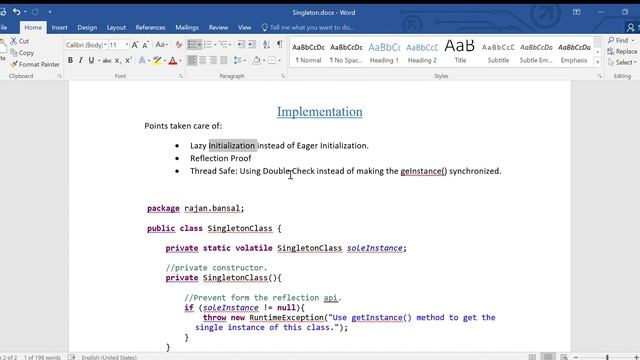Open the View tab
640x360 pixels.
244,27
